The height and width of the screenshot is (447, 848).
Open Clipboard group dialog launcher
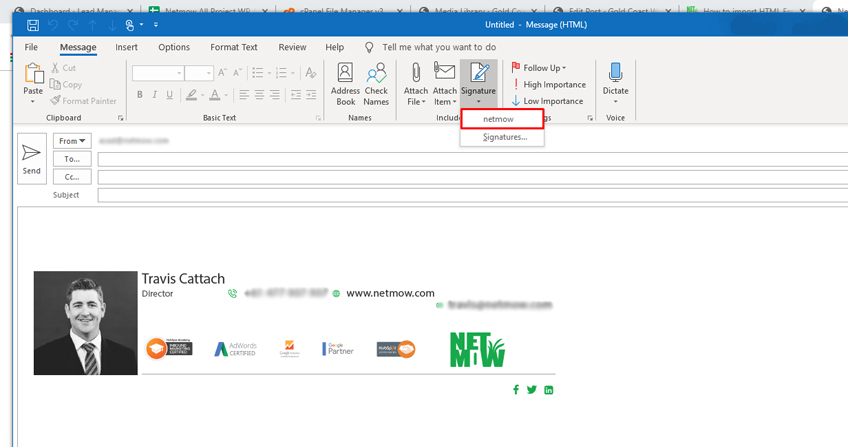coord(121,118)
